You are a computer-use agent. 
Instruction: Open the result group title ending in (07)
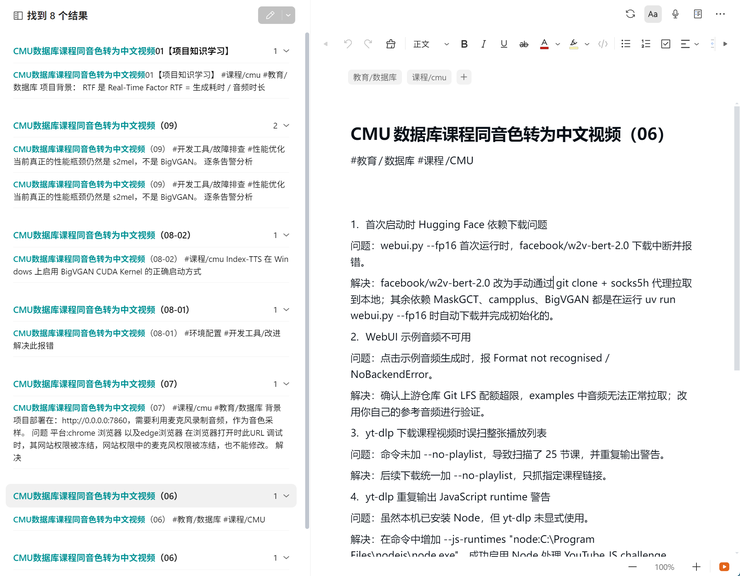pos(95,384)
